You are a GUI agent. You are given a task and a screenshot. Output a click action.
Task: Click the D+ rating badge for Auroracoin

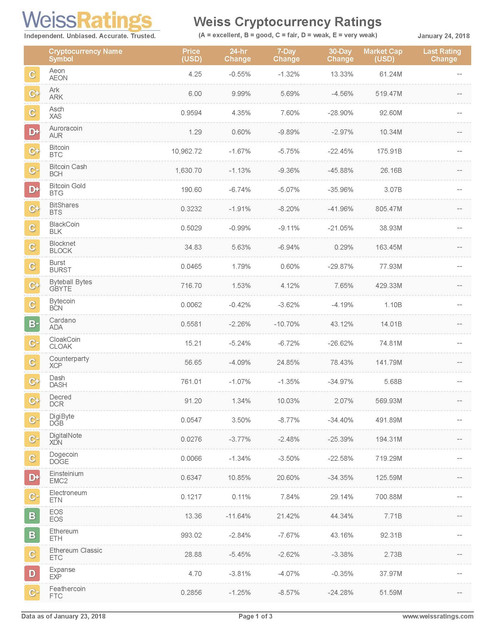point(32,132)
